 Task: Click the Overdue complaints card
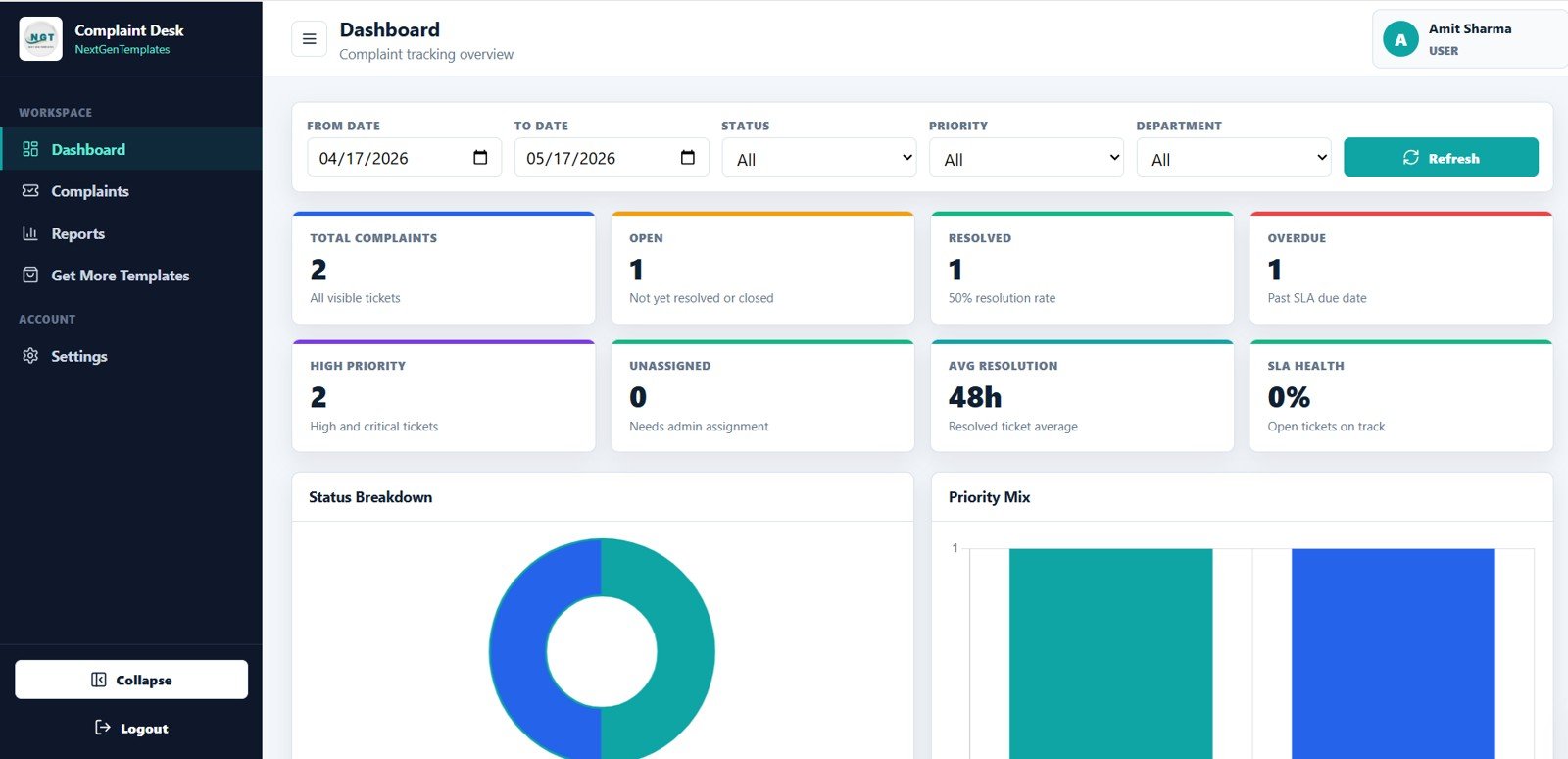pos(1401,268)
